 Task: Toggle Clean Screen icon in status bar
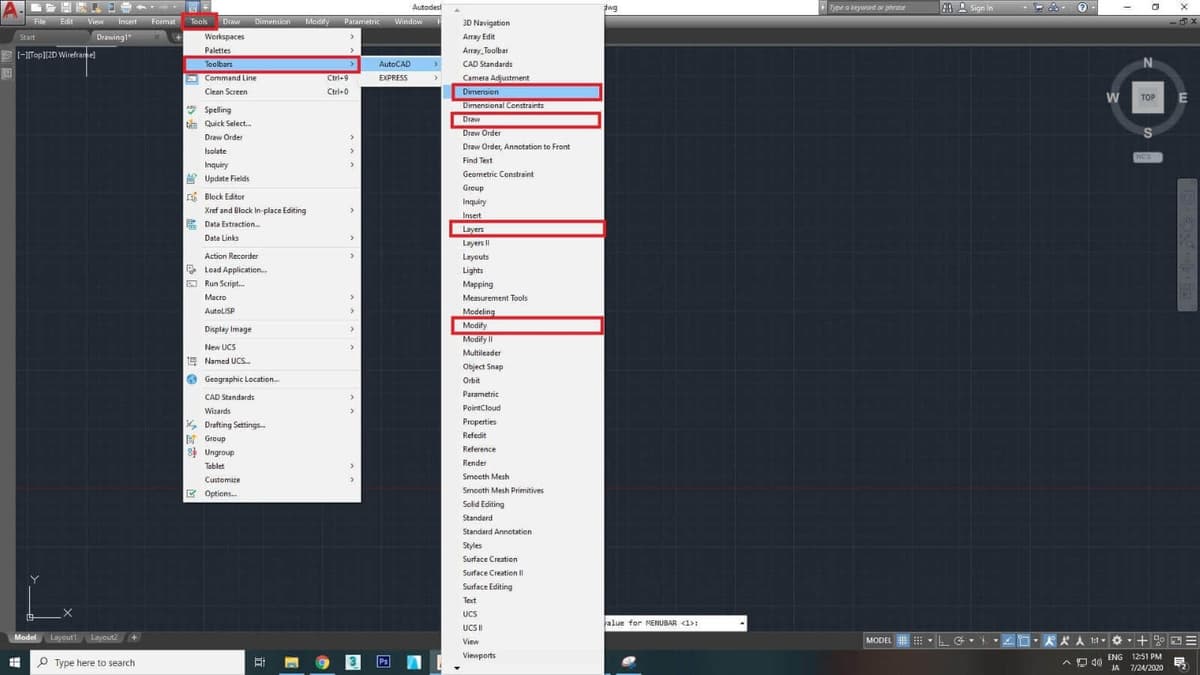[x=1177, y=640]
